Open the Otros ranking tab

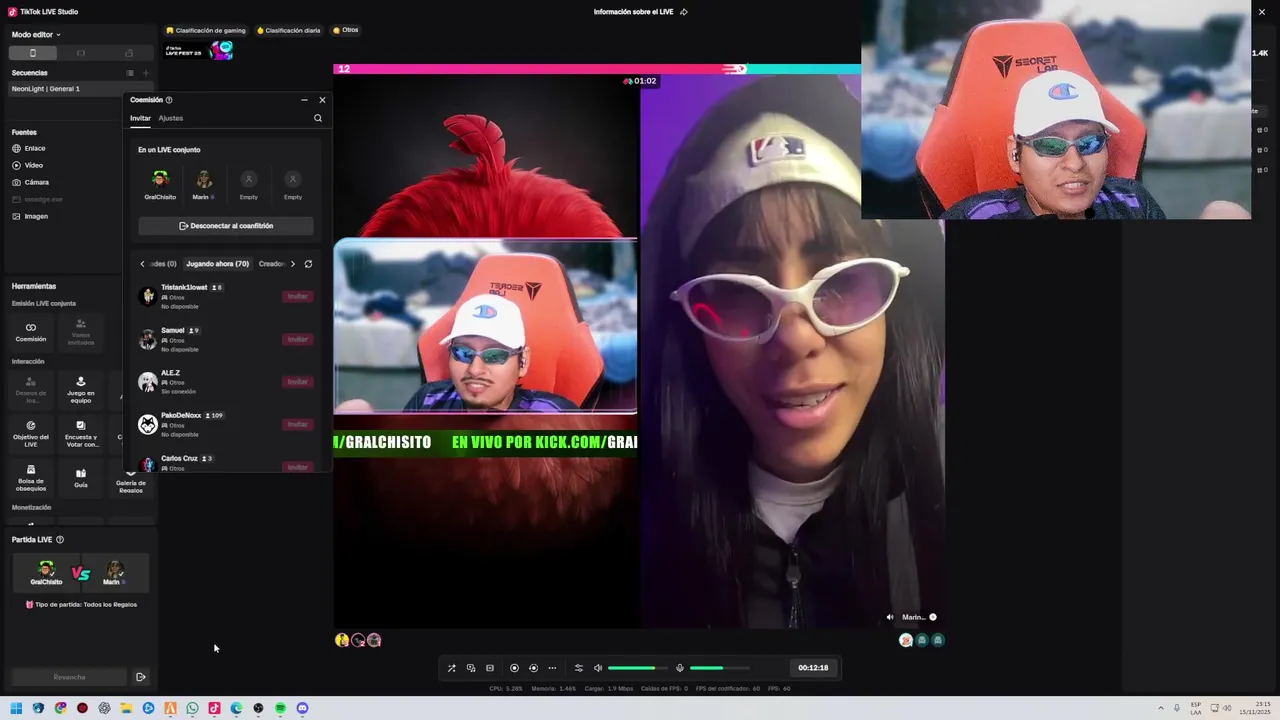pyautogui.click(x=345, y=30)
